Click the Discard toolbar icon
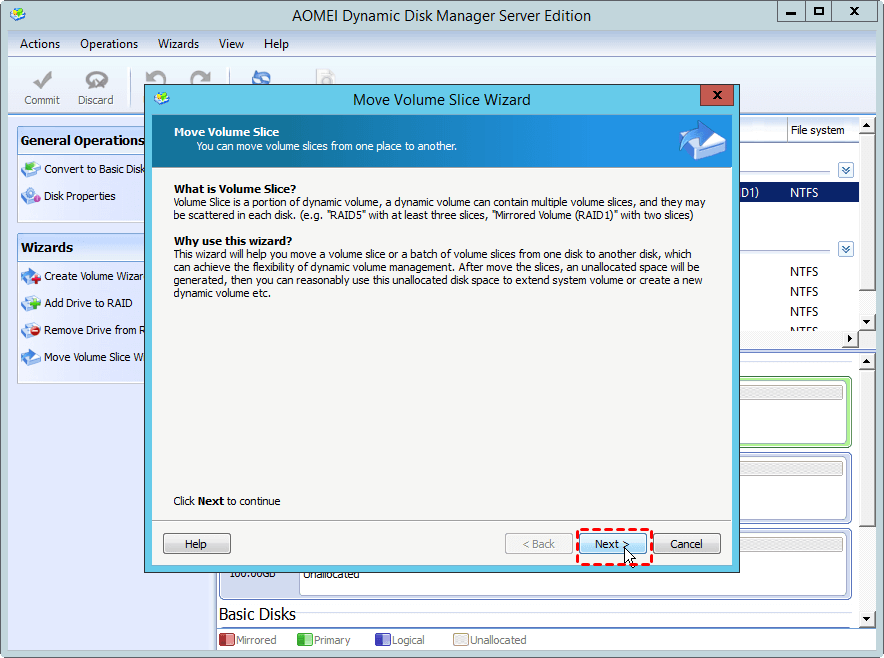The image size is (884, 658). click(96, 81)
